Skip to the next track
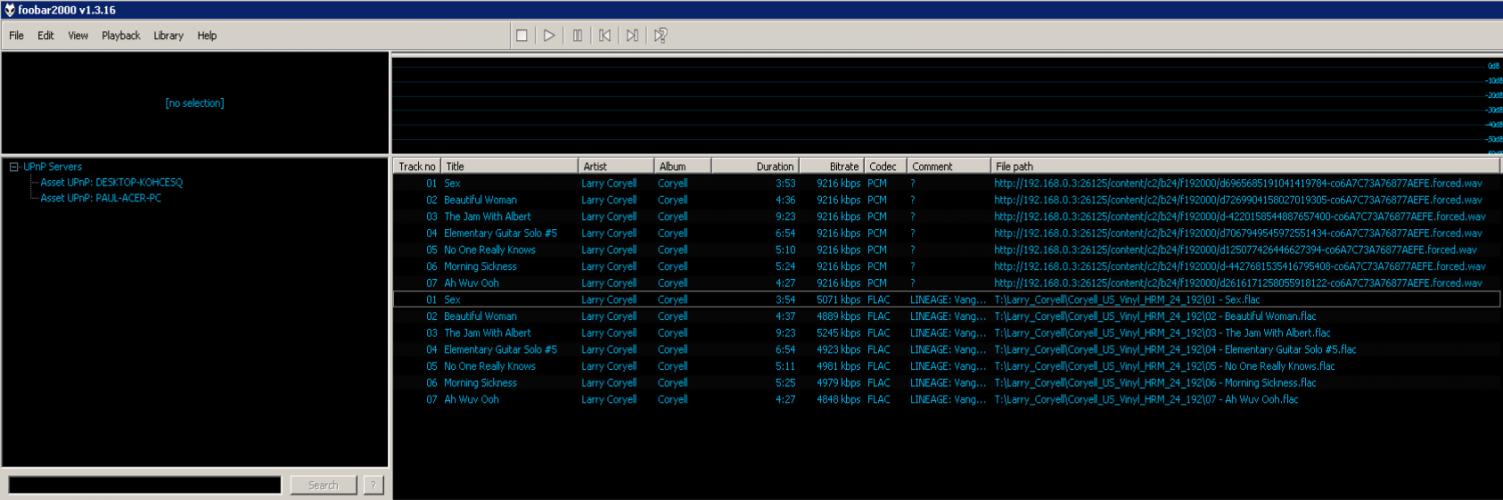The width and height of the screenshot is (1503, 500). (632, 36)
